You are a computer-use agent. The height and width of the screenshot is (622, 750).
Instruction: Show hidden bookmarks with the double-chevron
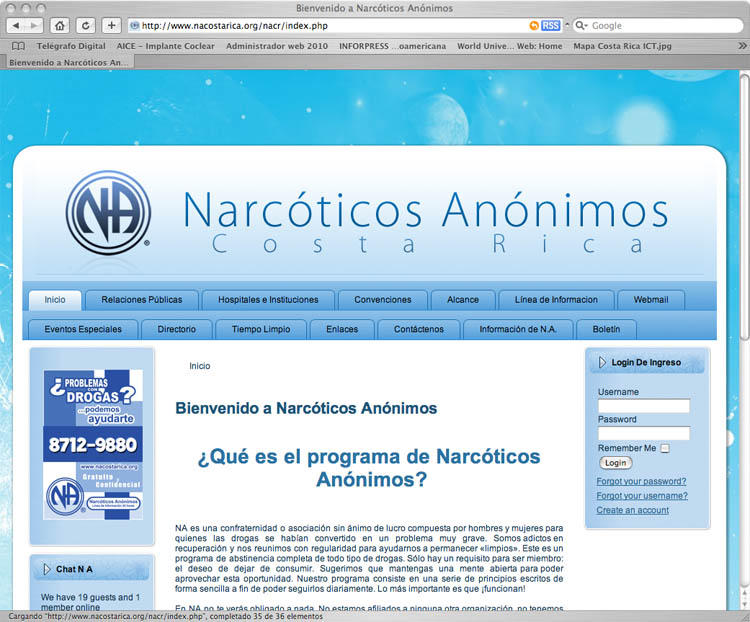pyautogui.click(x=742, y=46)
